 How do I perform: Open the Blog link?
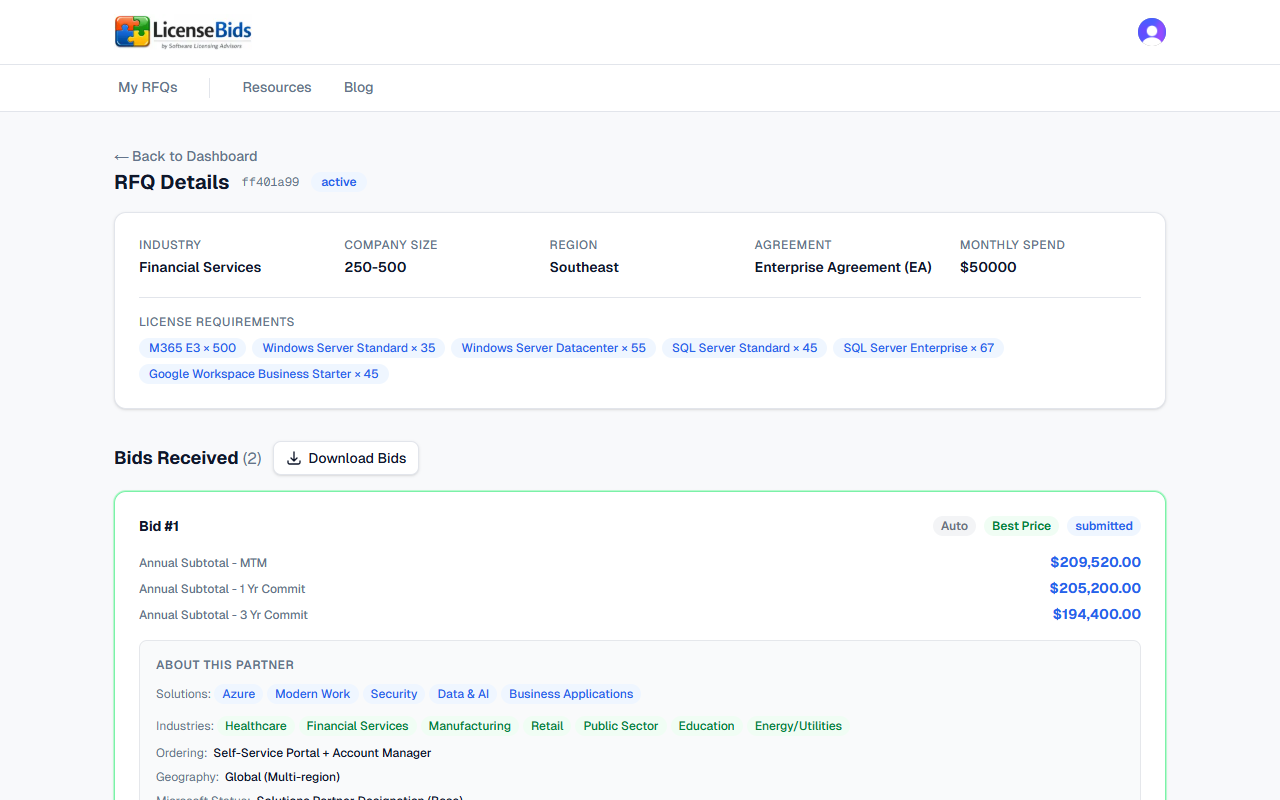coord(358,88)
